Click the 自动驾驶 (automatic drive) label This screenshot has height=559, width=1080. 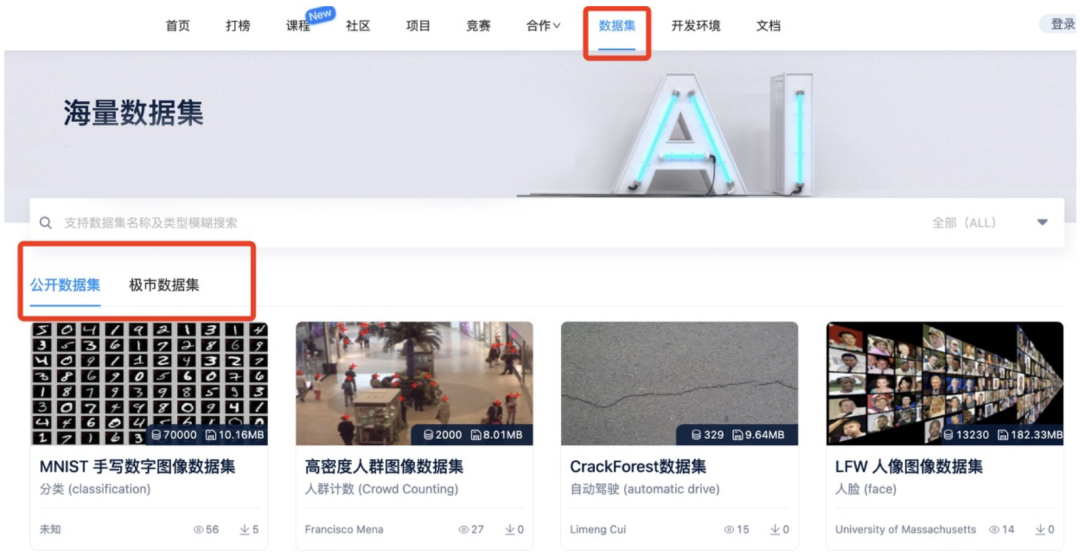point(645,489)
